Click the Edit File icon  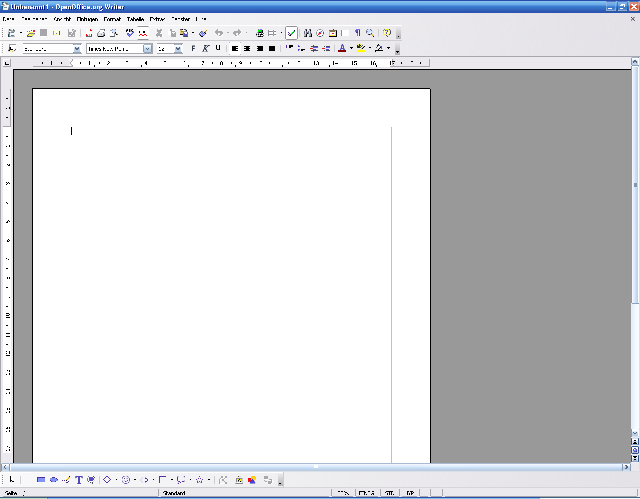click(x=71, y=33)
